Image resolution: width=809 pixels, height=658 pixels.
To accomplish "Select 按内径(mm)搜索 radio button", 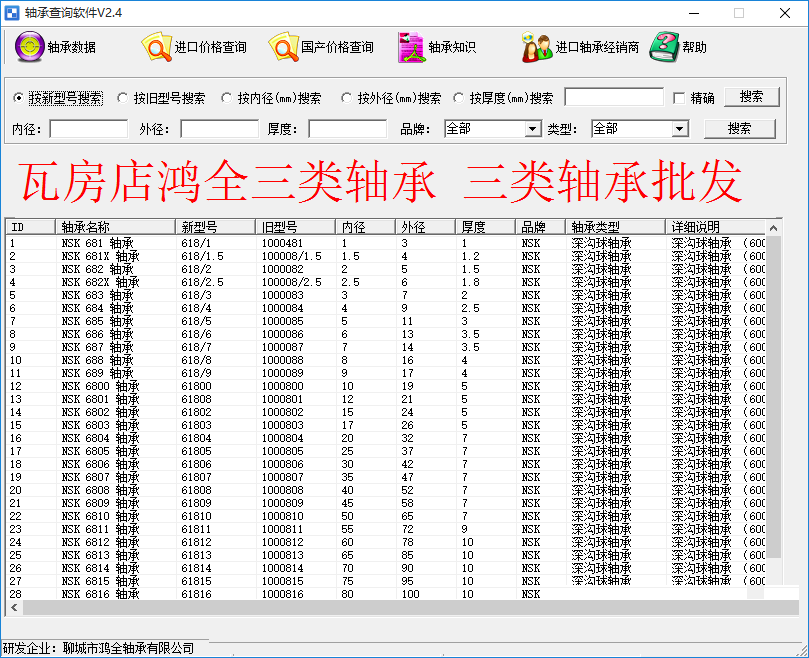I will [x=226, y=98].
